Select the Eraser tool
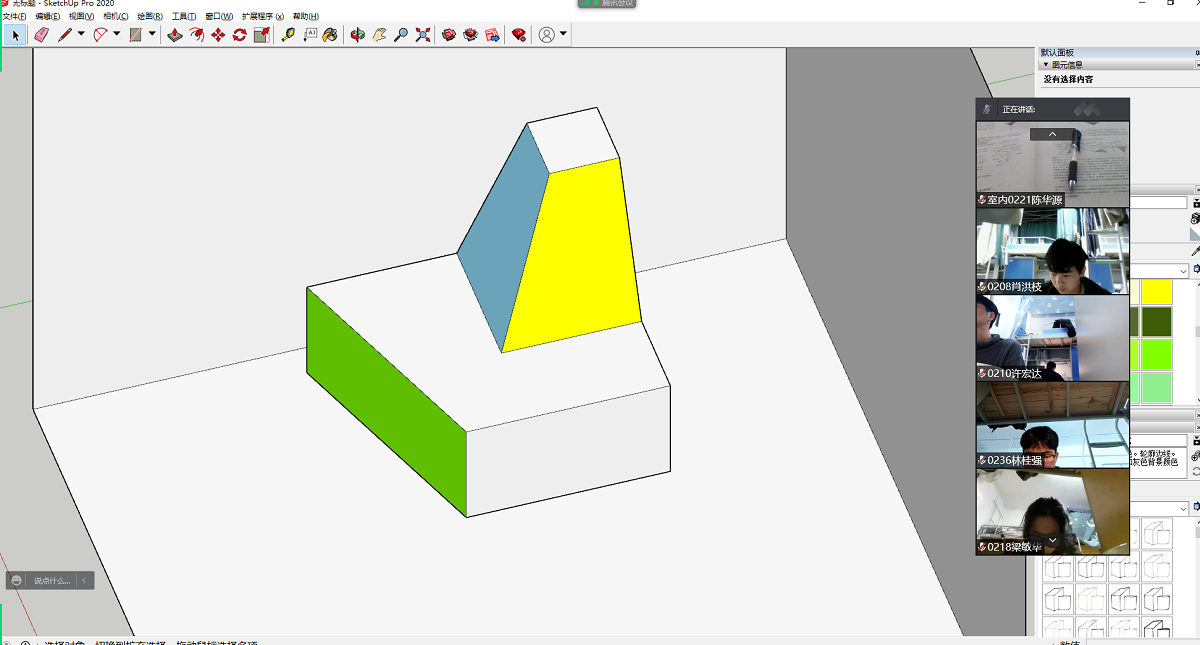The image size is (1200, 645). pyautogui.click(x=41, y=35)
